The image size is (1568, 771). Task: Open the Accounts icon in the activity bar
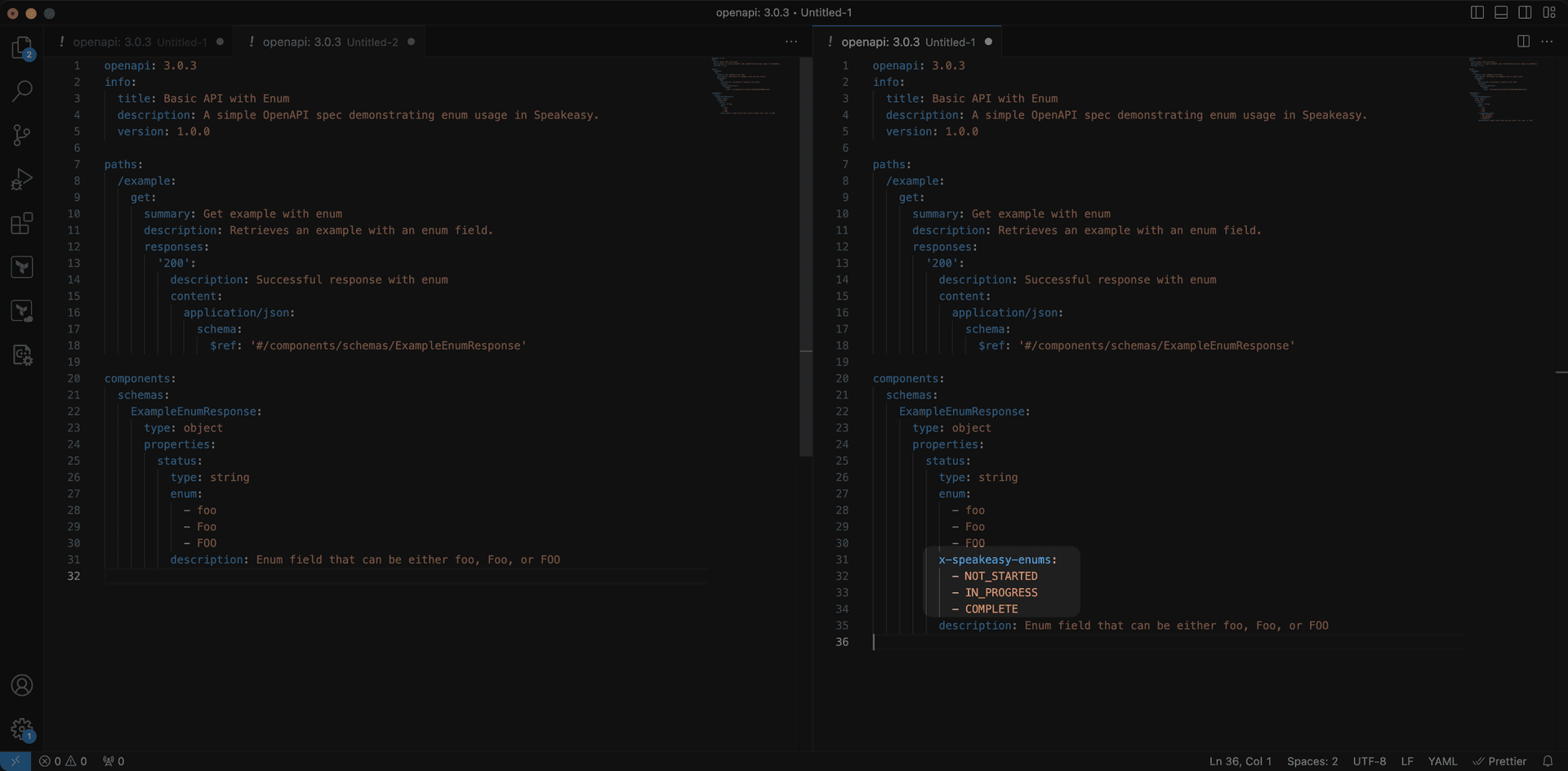point(21,685)
